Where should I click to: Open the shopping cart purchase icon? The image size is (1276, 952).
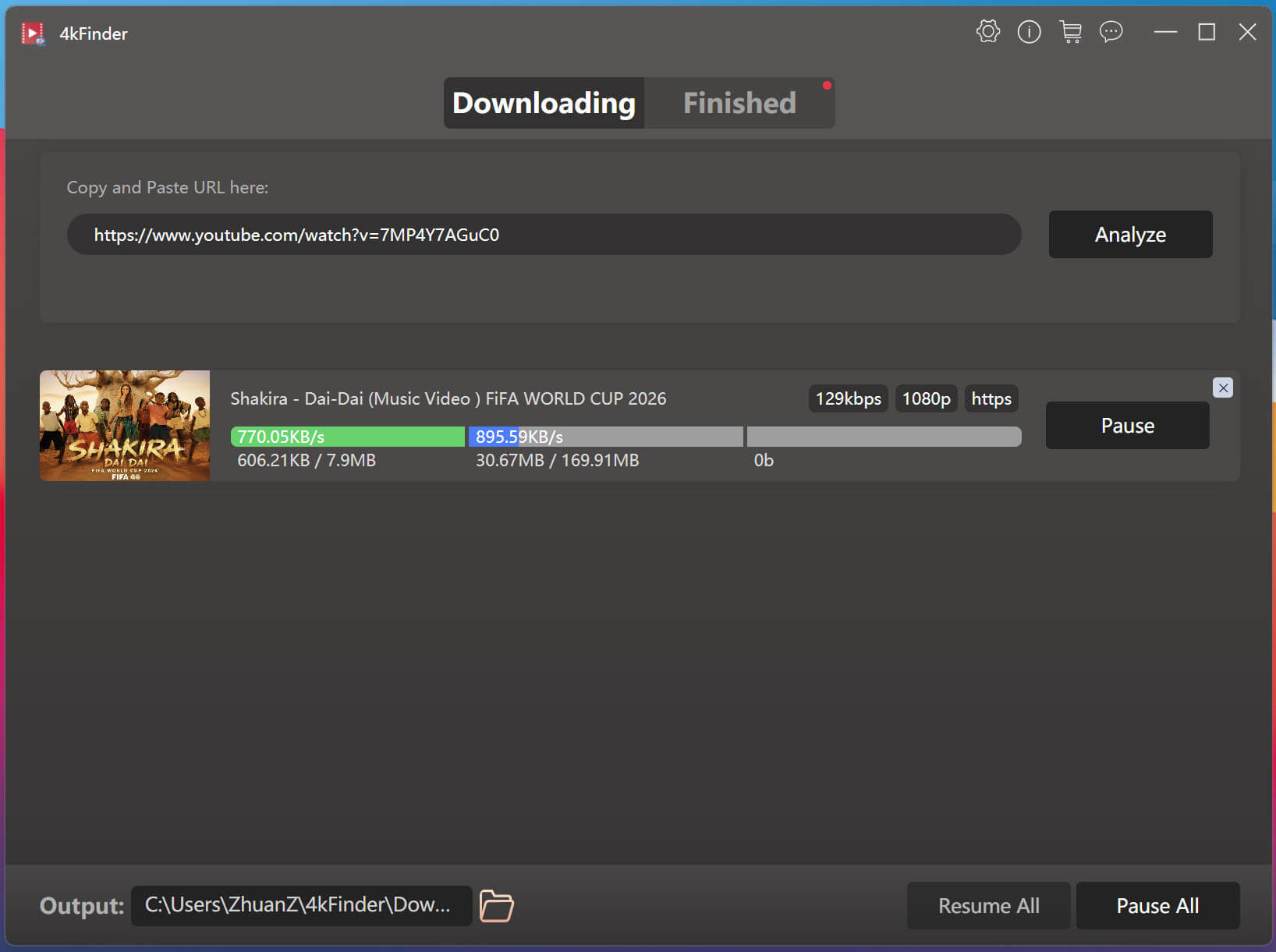[x=1070, y=32]
